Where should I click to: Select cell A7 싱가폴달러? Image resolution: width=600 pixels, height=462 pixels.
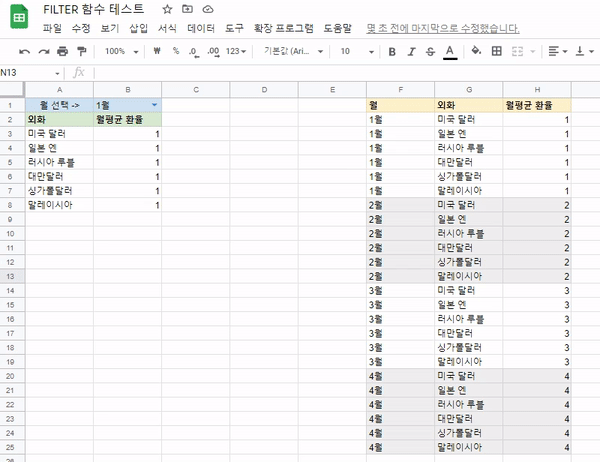tap(59, 191)
